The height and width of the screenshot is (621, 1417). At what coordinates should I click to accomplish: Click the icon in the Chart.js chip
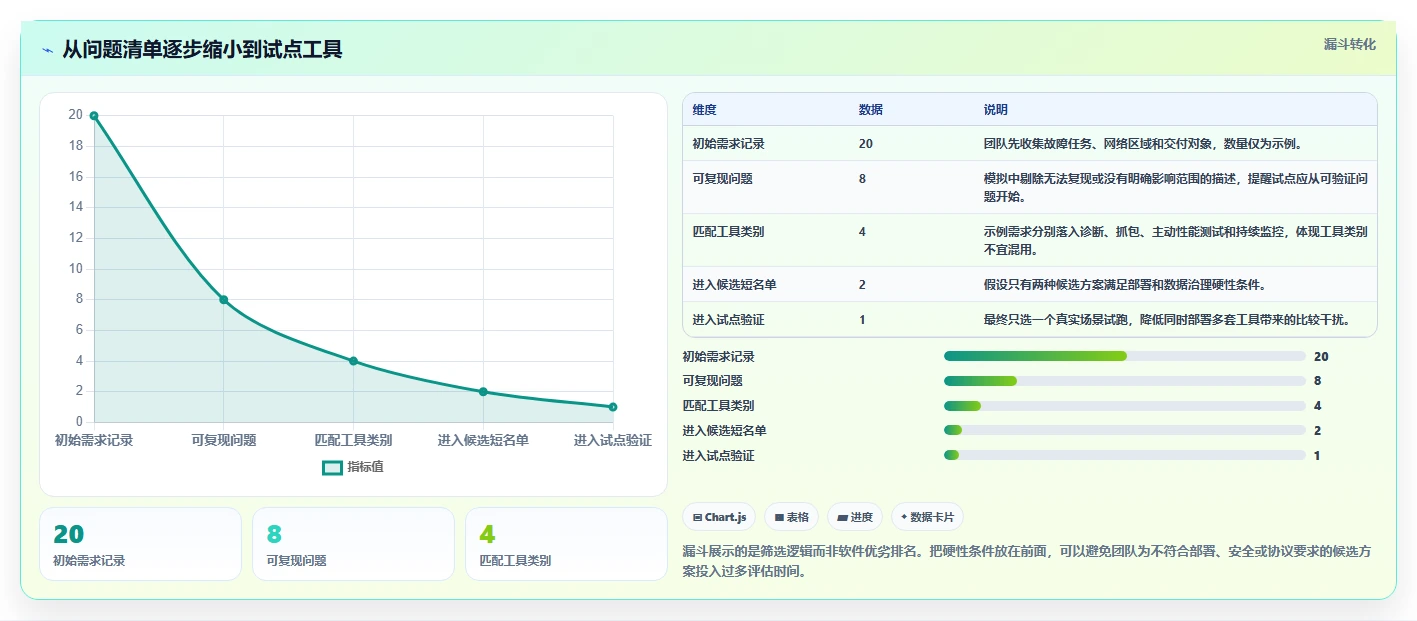click(697, 518)
